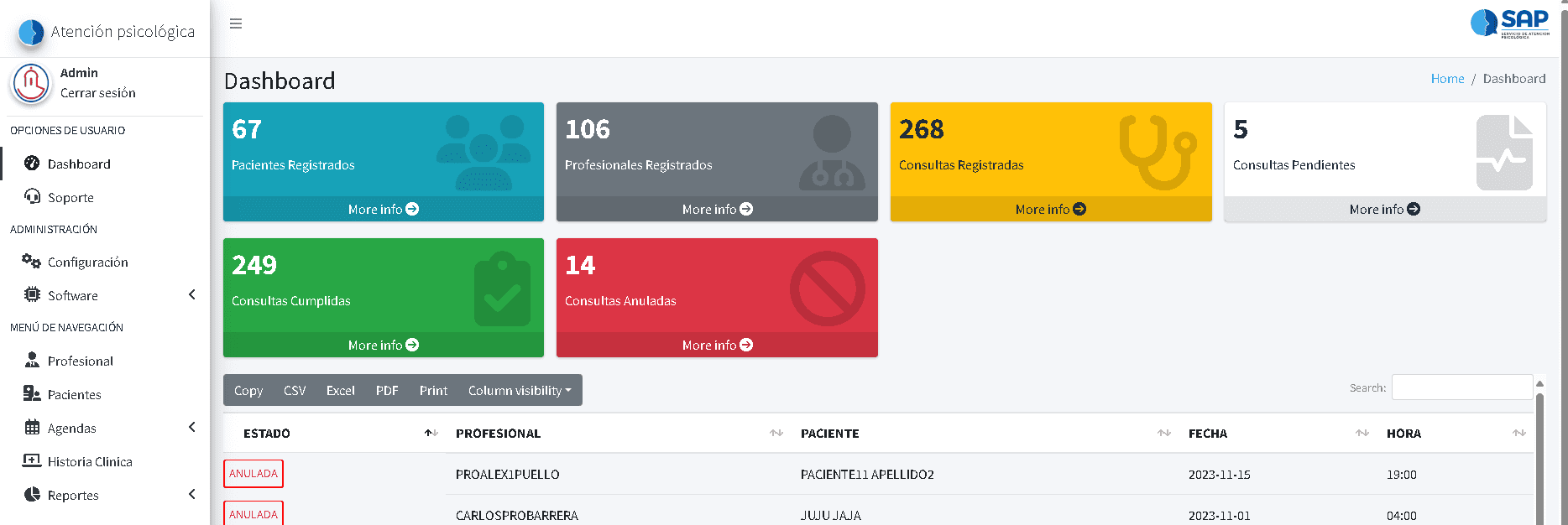
Task: Click the Agendas calendar icon
Action: tap(32, 427)
